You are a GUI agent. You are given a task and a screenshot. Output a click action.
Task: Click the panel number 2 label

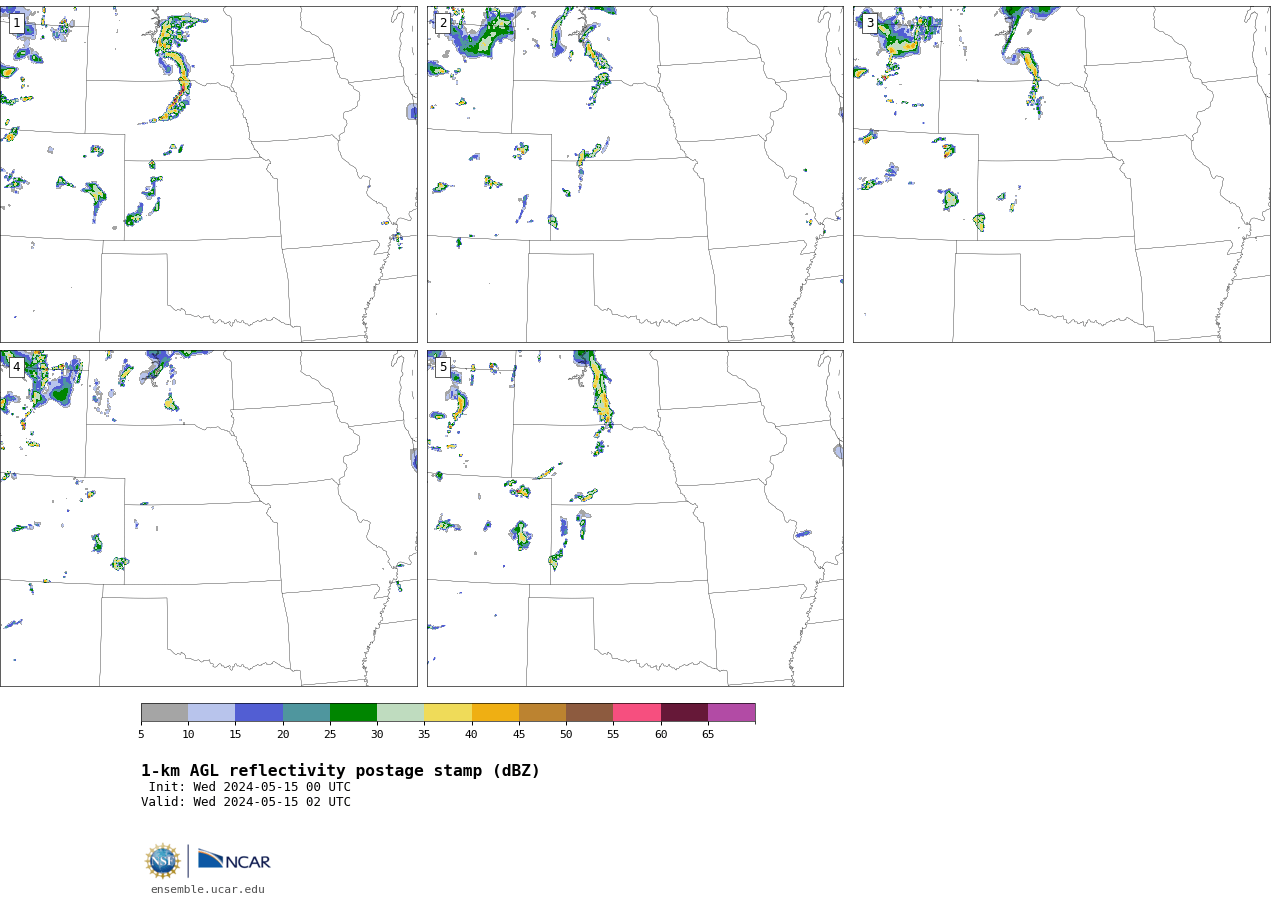(443, 24)
